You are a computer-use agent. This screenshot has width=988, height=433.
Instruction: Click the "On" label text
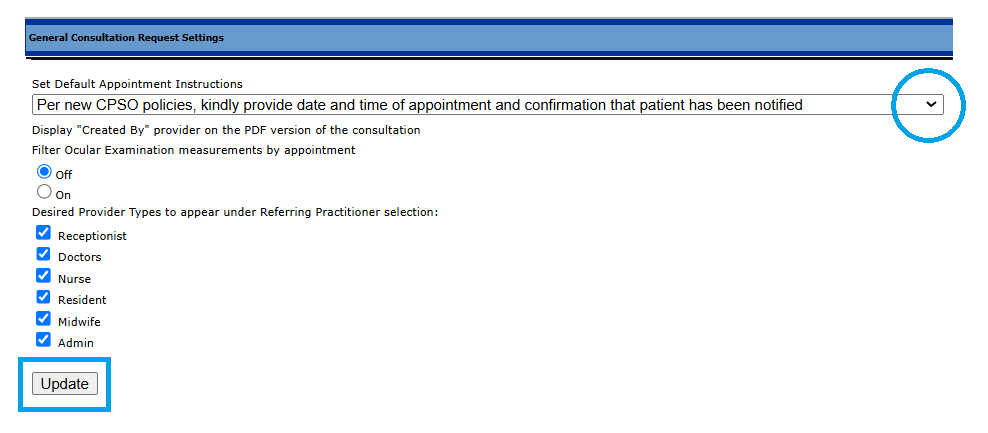pyautogui.click(x=64, y=195)
